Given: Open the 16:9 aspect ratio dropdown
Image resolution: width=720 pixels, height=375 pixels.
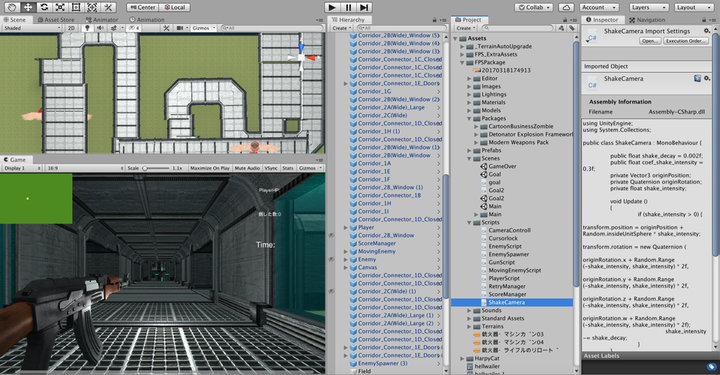Looking at the screenshot, I should tap(85, 168).
